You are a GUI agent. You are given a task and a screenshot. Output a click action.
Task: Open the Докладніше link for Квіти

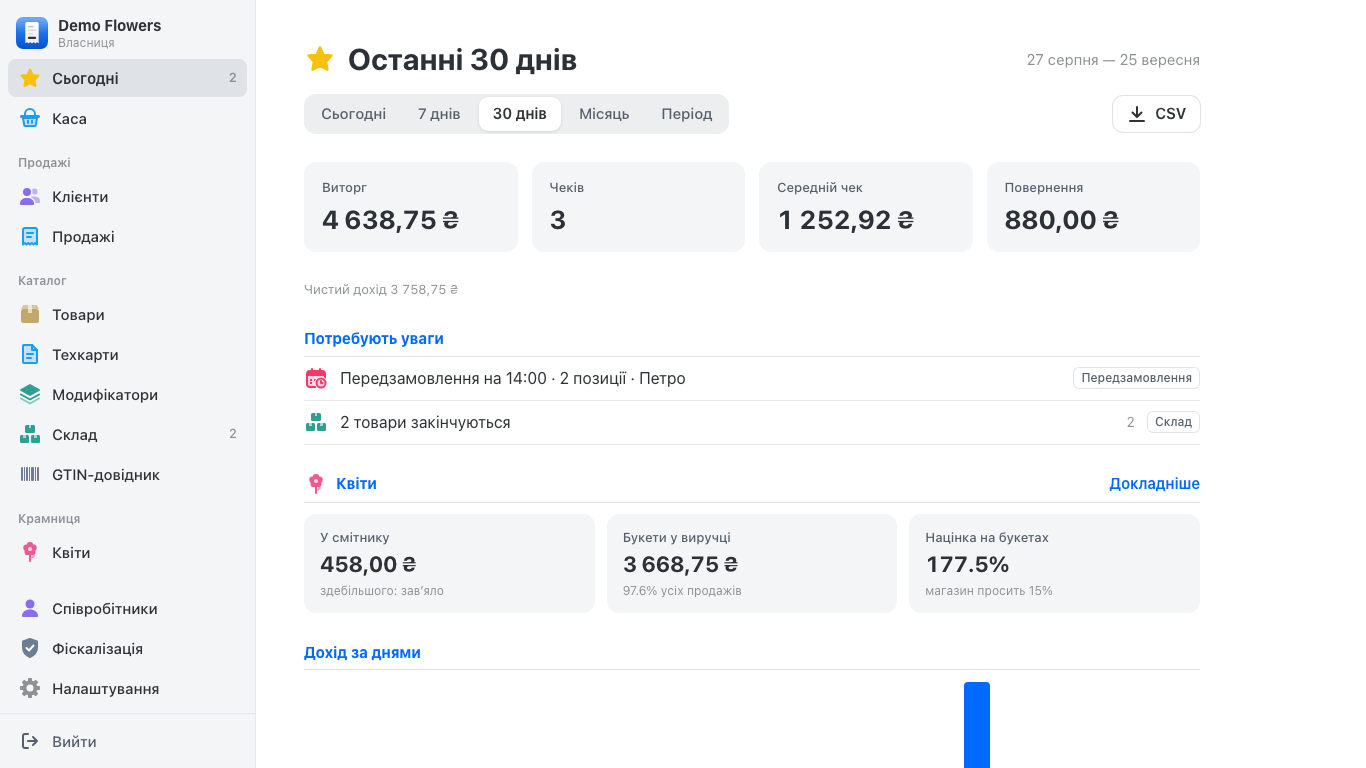[1154, 484]
